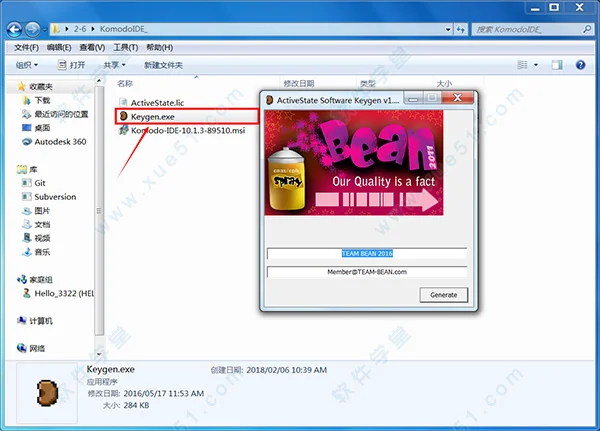Click the Member@TEAM-BEAN.com email field
Image resolution: width=600 pixels, height=431 pixels.
coord(367,272)
